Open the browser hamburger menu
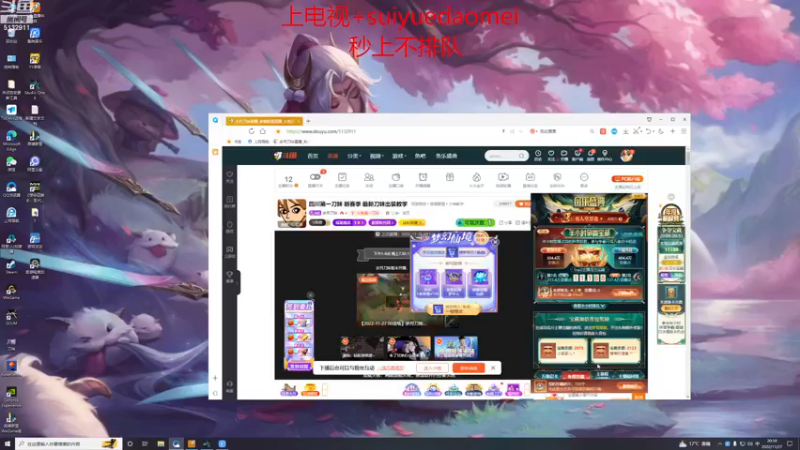800x450 pixels. click(684, 131)
